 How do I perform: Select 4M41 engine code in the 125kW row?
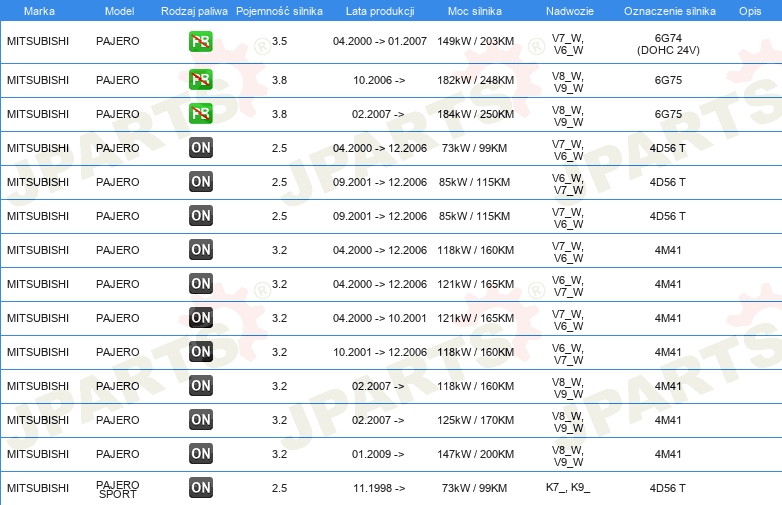[668, 420]
